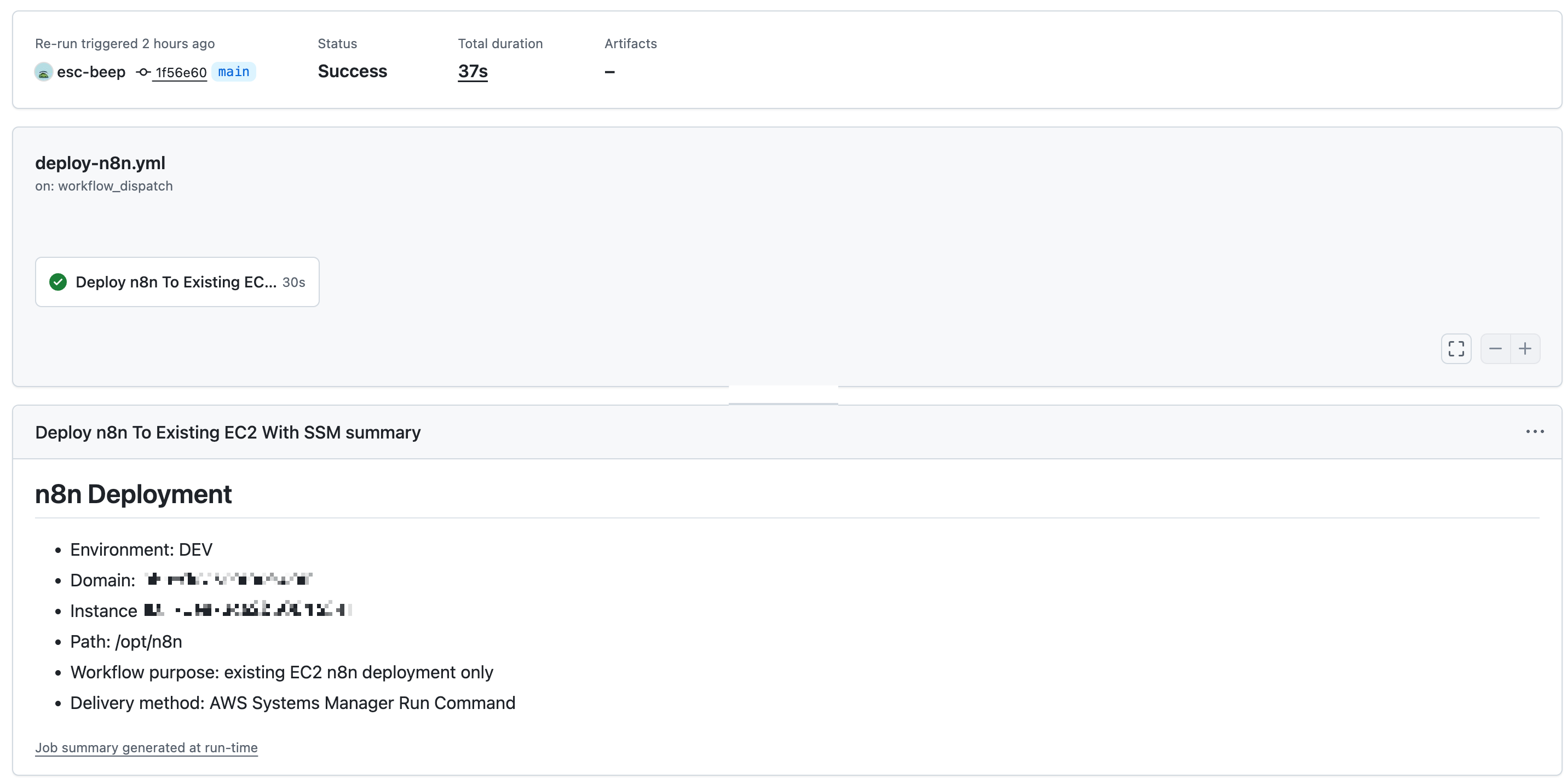The height and width of the screenshot is (784, 1567).
Task: Select the main branch label
Action: pyautogui.click(x=234, y=72)
